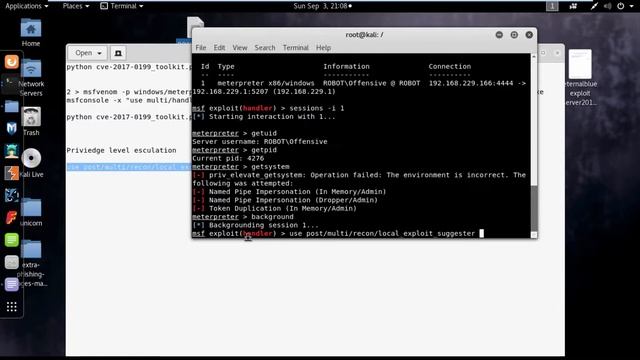Launch Faraday red F icon in dock

[11, 218]
